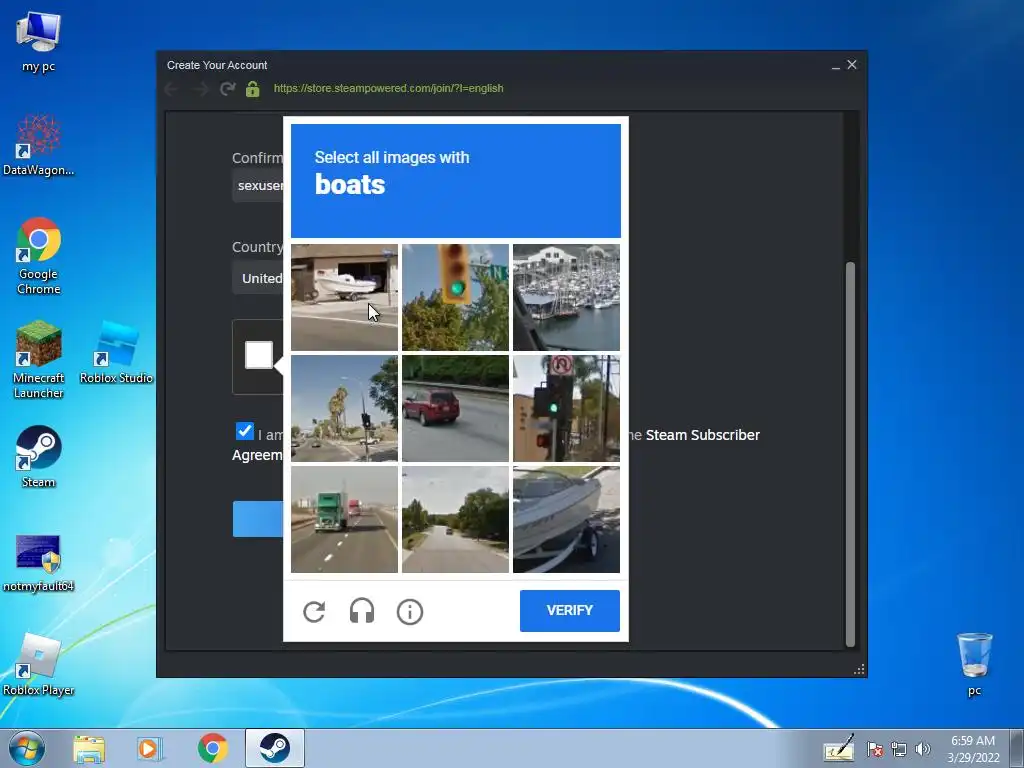Reload the captcha challenge
Viewport: 1024px width, 768px height.
coord(314,611)
